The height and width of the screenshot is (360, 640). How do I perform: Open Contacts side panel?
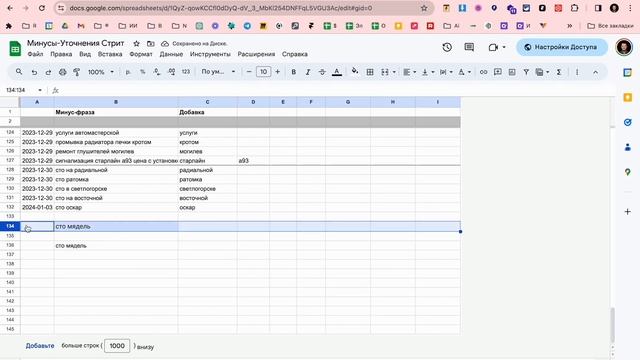pos(628,147)
